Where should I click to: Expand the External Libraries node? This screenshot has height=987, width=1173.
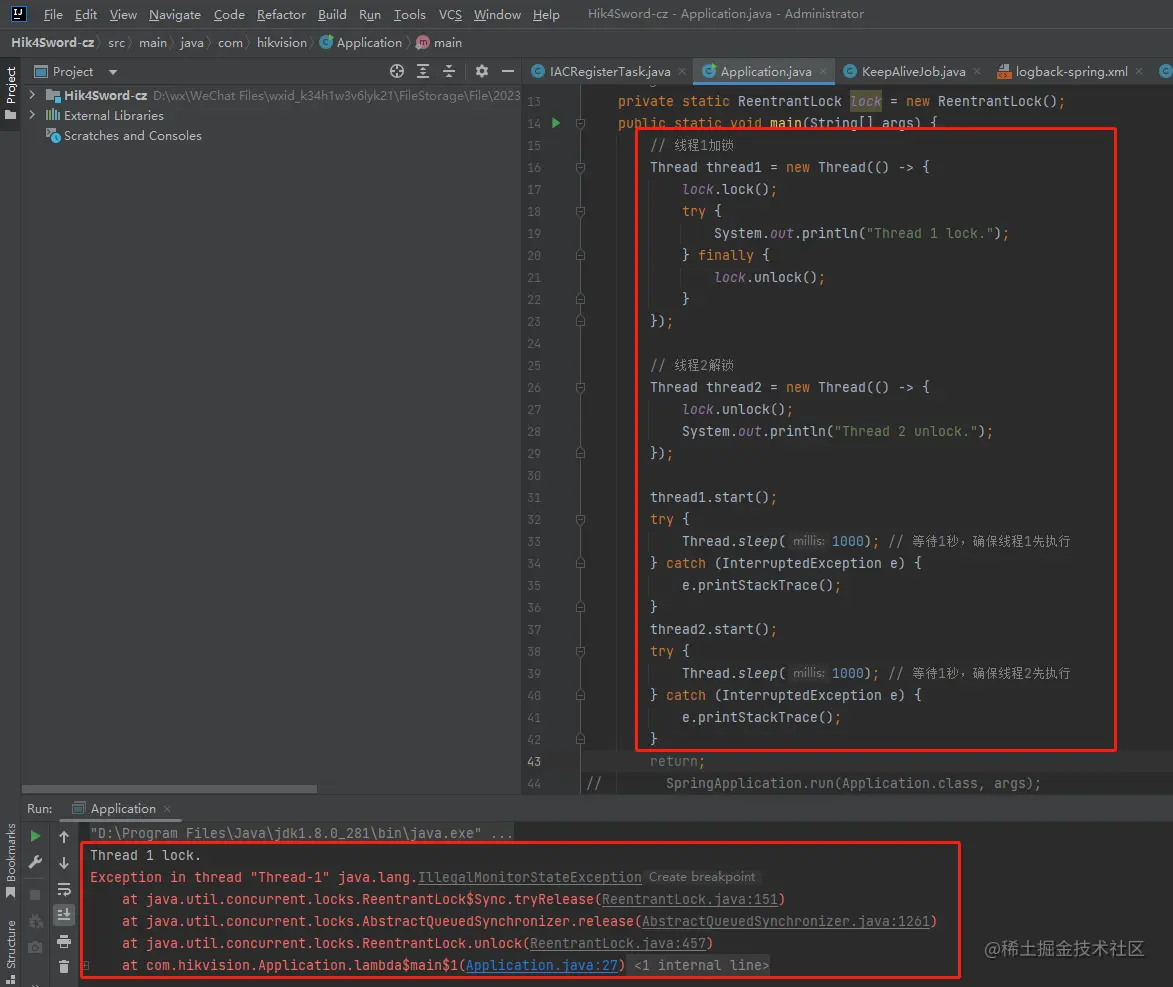32,115
